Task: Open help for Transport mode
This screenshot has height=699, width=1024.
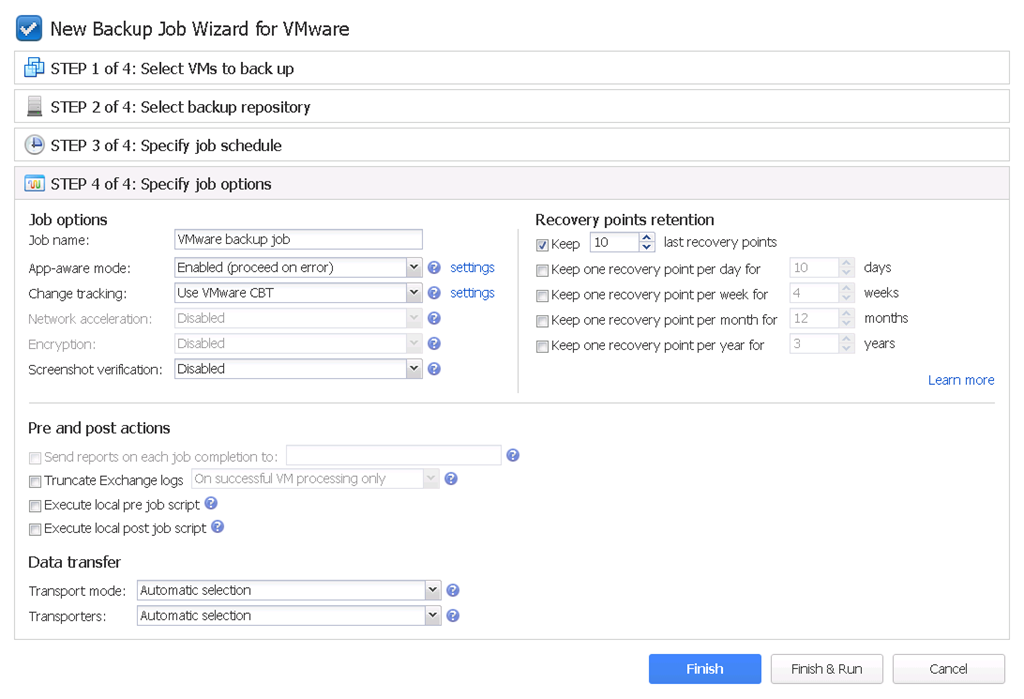Action: pos(453,591)
